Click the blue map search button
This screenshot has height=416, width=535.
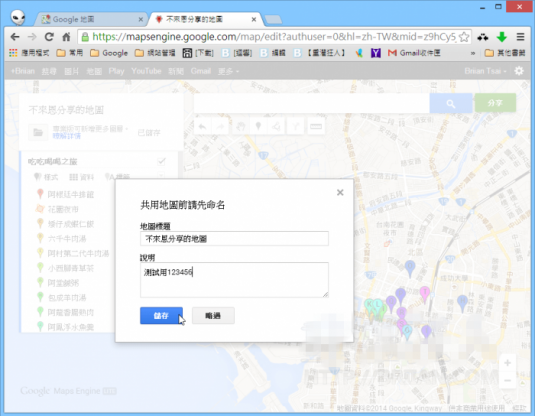pyautogui.click(x=451, y=103)
